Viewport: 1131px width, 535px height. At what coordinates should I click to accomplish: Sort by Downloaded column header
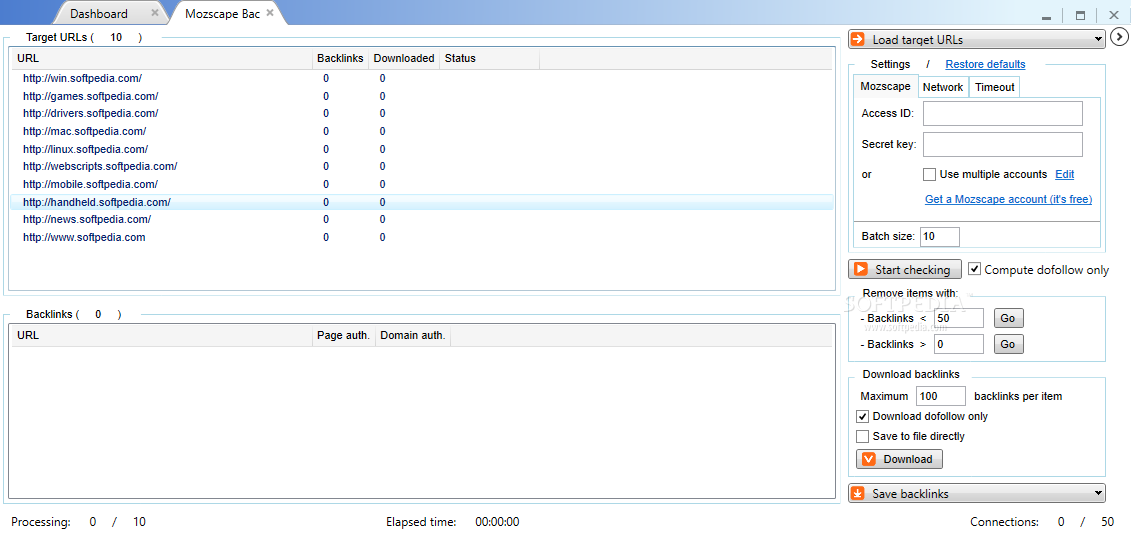[404, 58]
